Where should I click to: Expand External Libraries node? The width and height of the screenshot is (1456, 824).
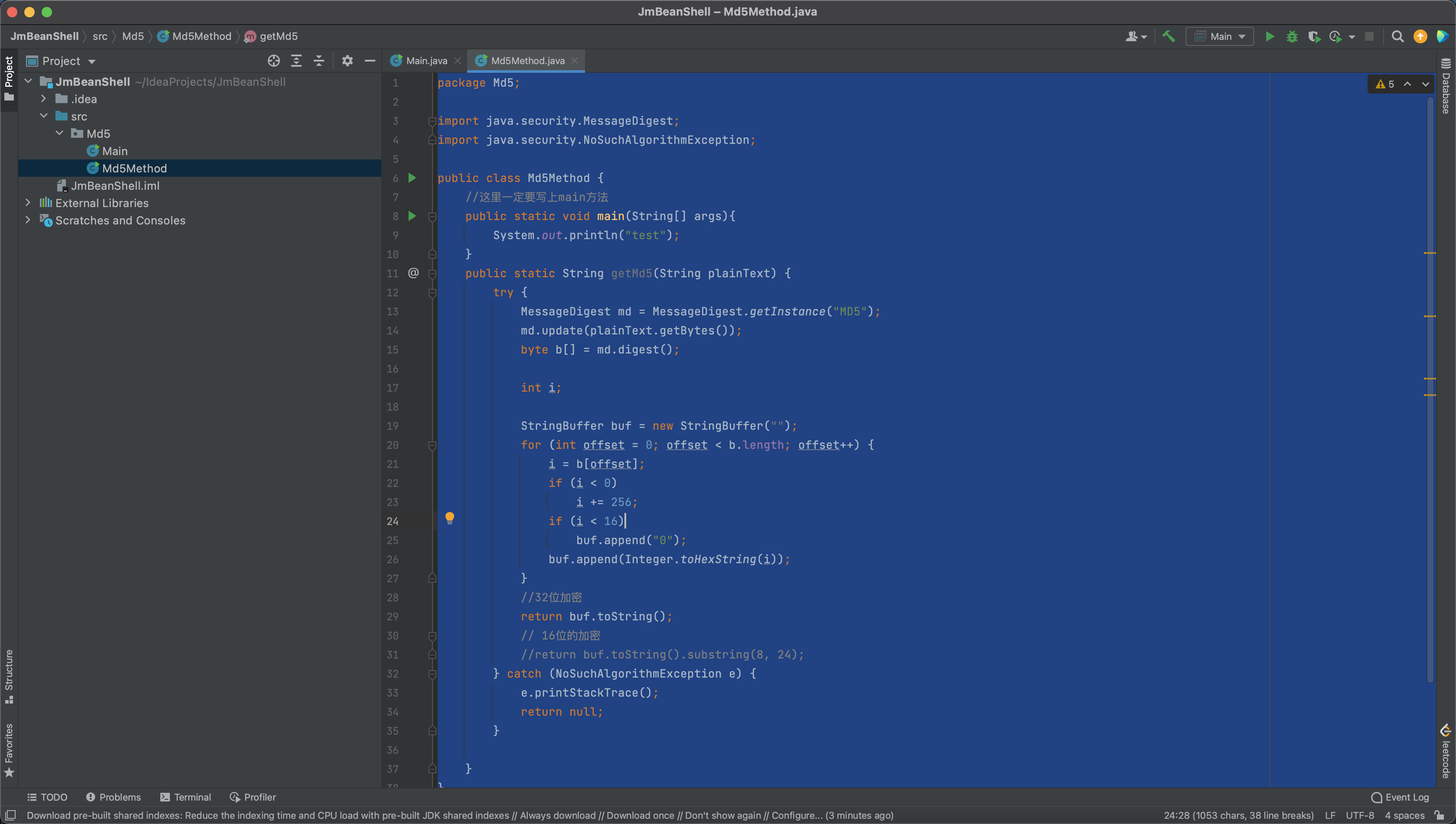pos(28,203)
